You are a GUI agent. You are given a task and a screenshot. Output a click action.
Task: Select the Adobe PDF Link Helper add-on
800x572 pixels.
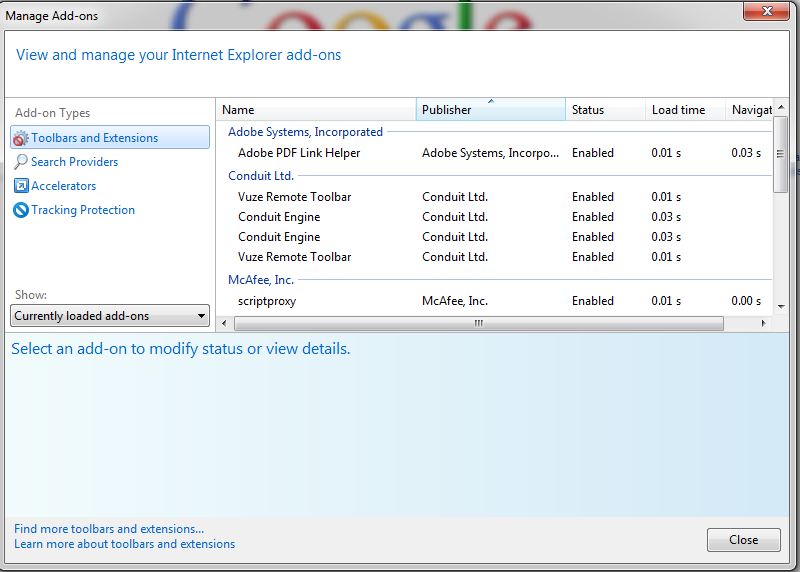click(x=494, y=153)
